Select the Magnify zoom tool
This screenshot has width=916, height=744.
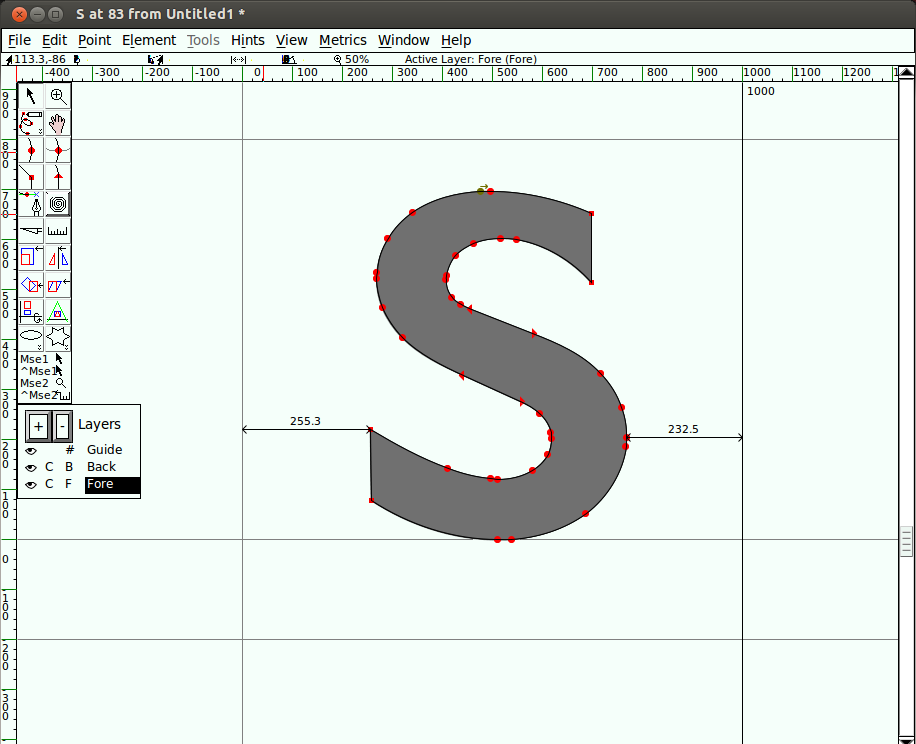(x=58, y=97)
